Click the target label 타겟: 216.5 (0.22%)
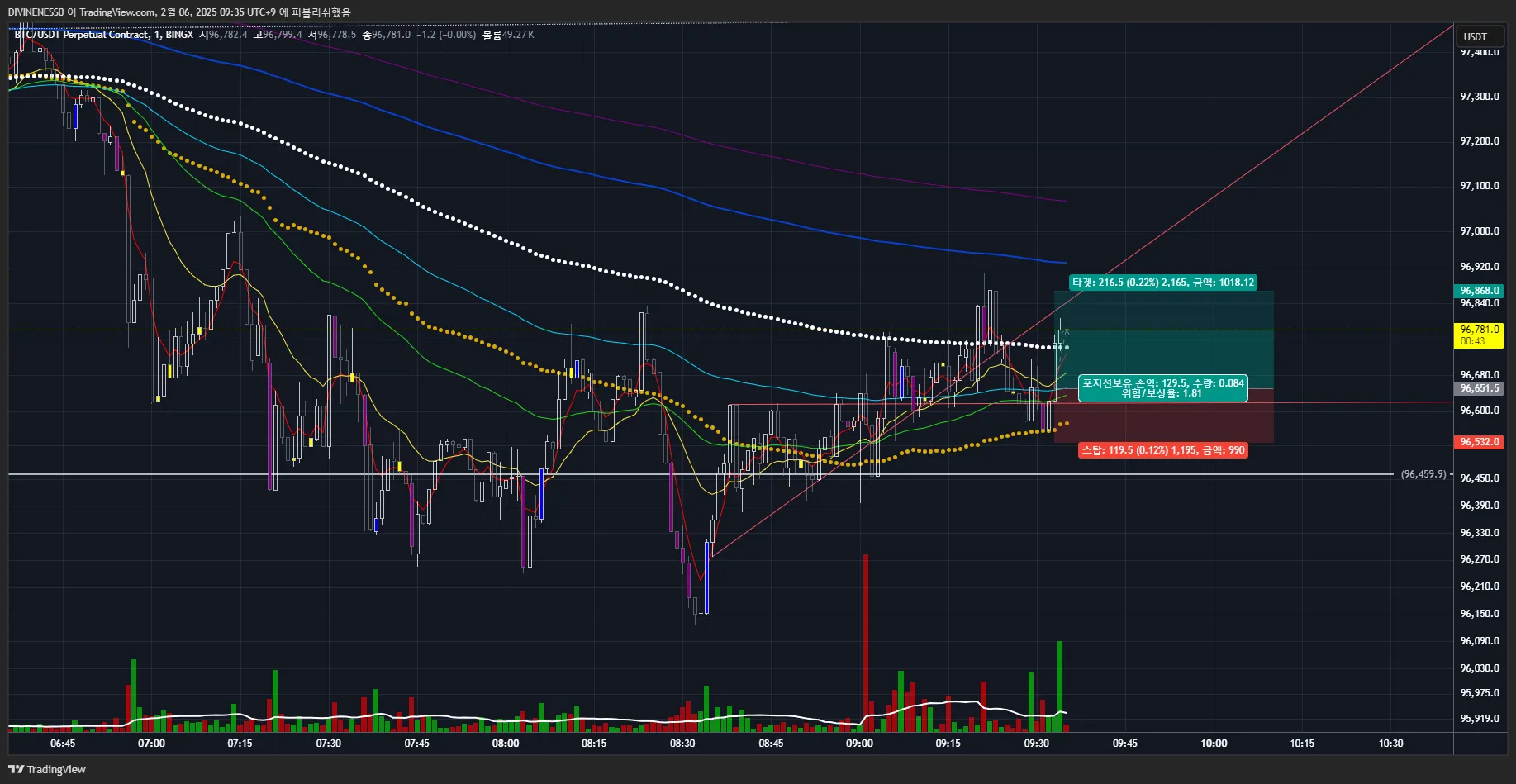The width and height of the screenshot is (1516, 784). (x=1162, y=283)
